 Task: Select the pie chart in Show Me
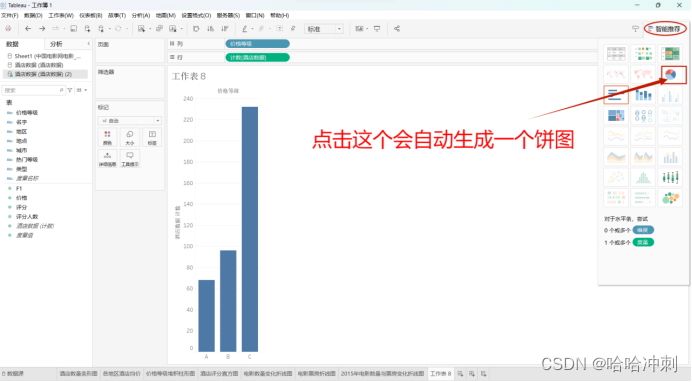click(671, 74)
